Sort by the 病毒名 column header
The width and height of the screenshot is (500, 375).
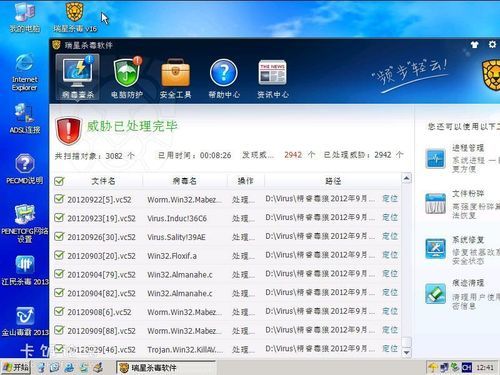[x=185, y=181]
